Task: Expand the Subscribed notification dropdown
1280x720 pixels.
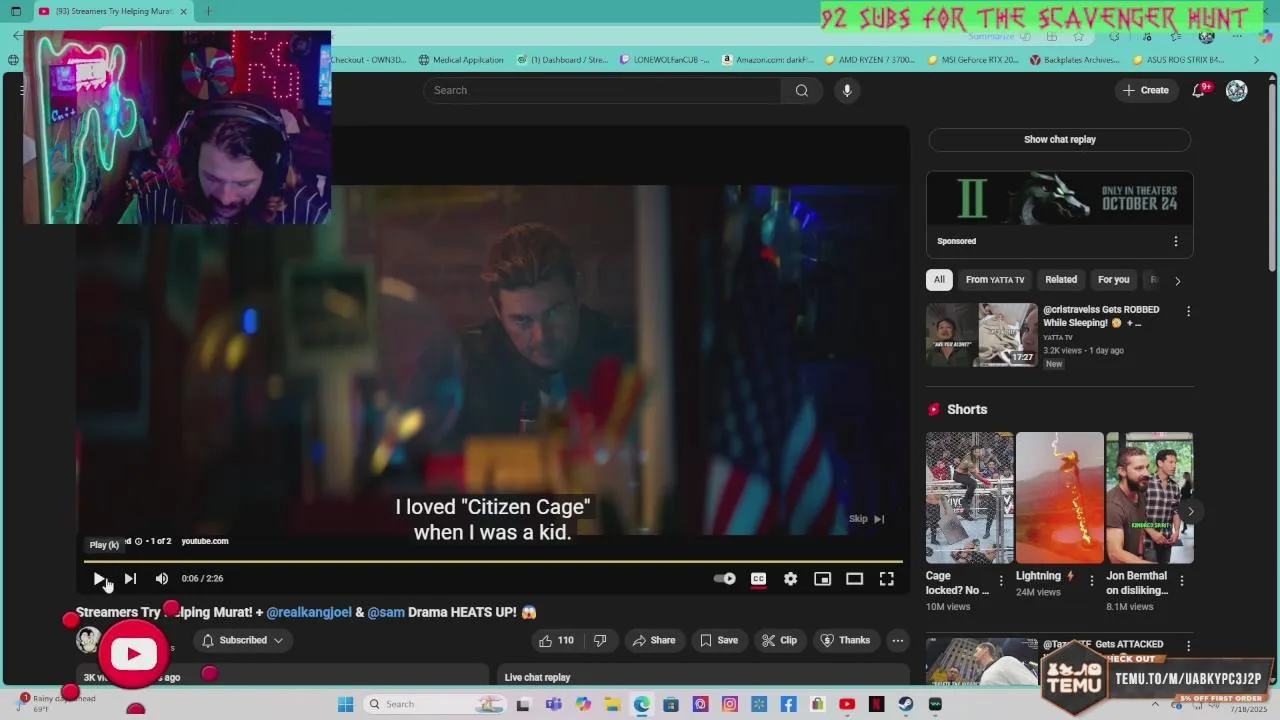Action: coord(243,640)
